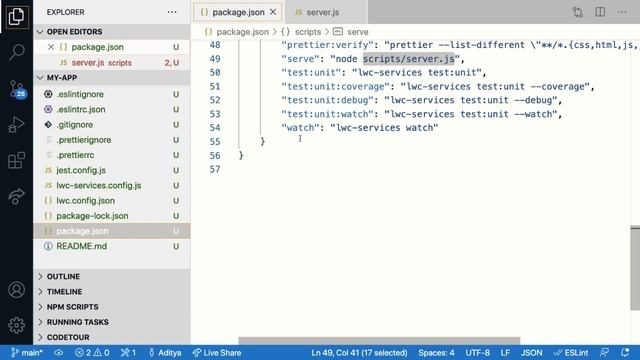
Task: Open the Explorer view in activity bar
Action: pyautogui.click(x=16, y=16)
